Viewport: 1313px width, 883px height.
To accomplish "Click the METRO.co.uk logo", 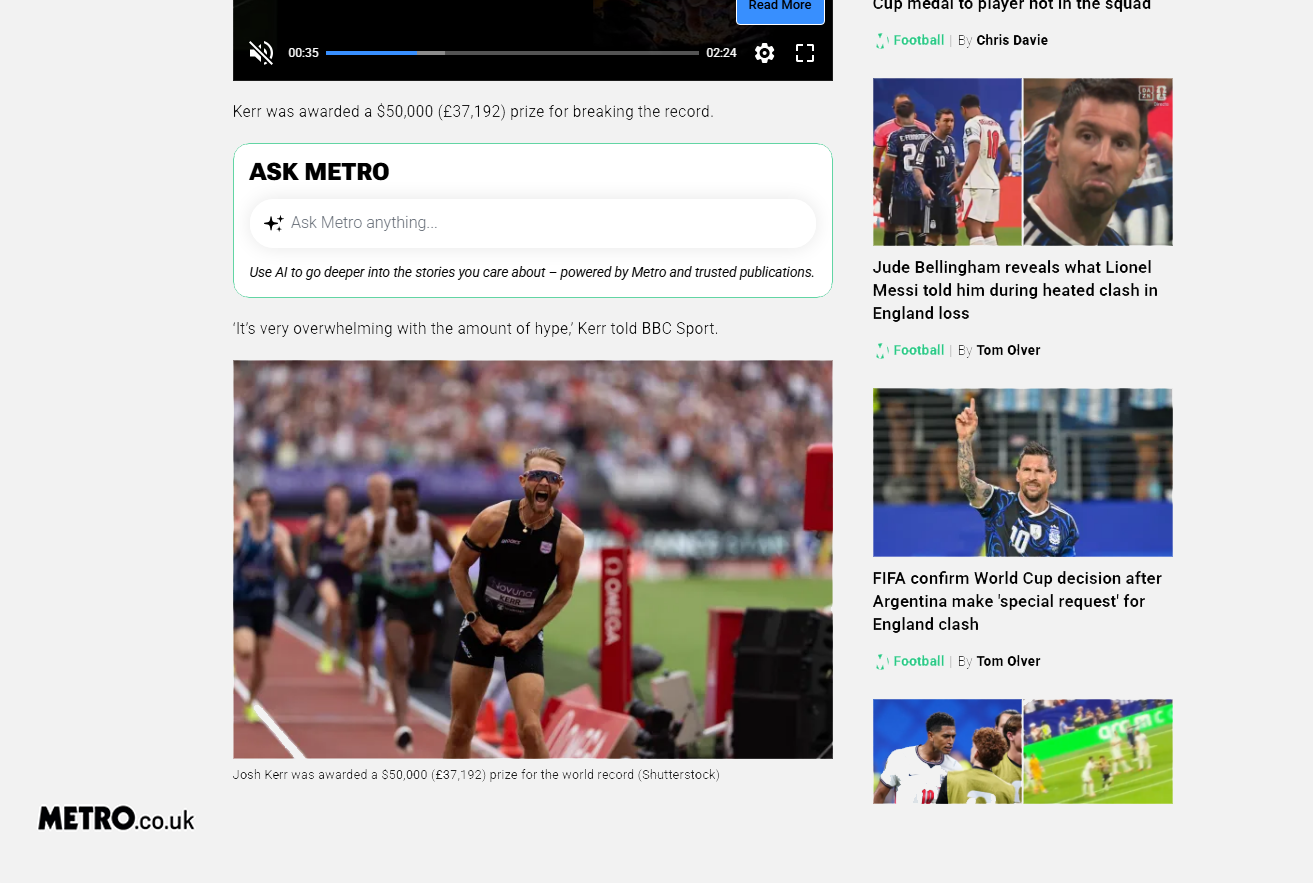I will click(x=116, y=818).
